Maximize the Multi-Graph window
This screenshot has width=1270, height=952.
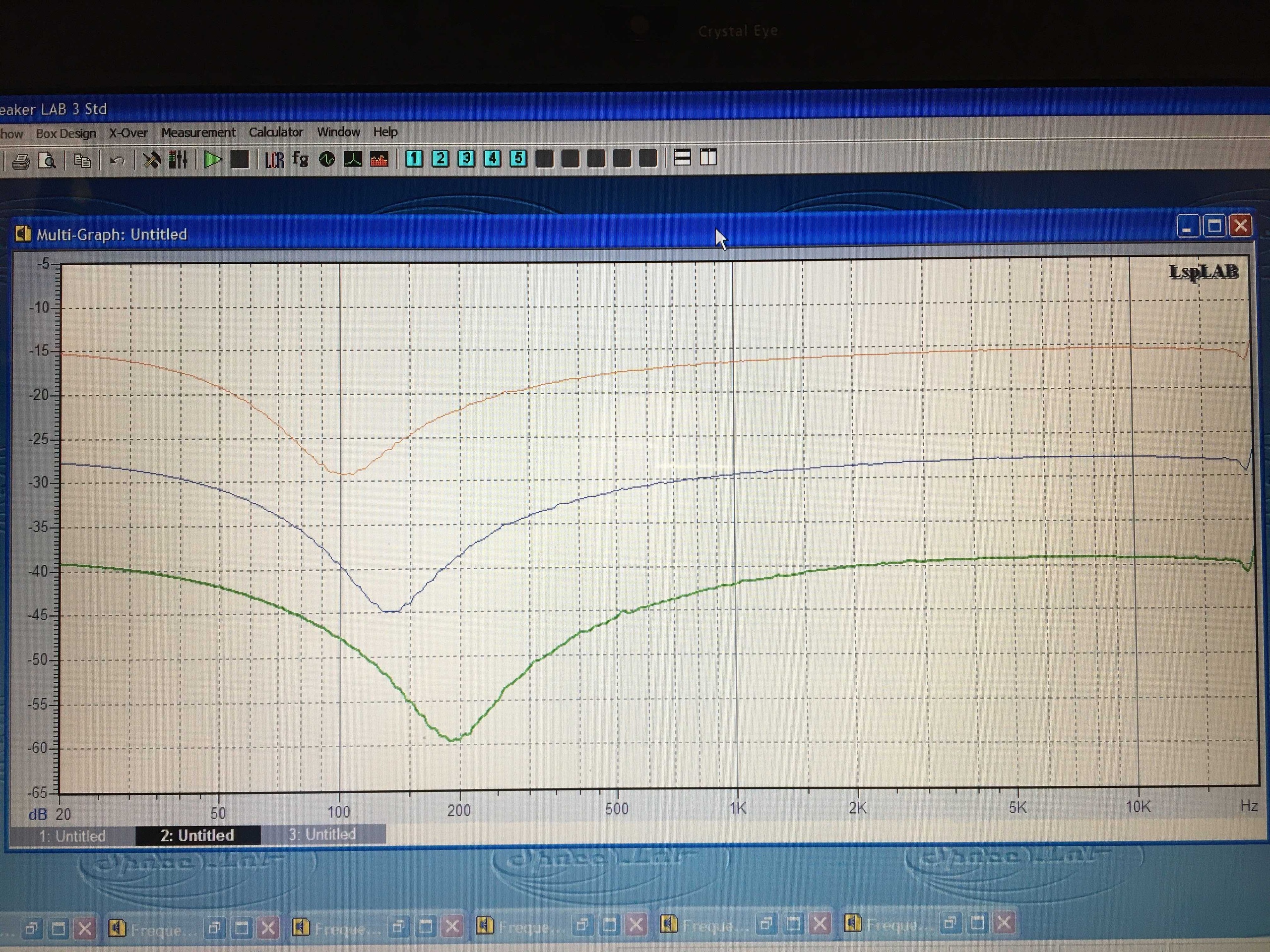[x=1214, y=226]
